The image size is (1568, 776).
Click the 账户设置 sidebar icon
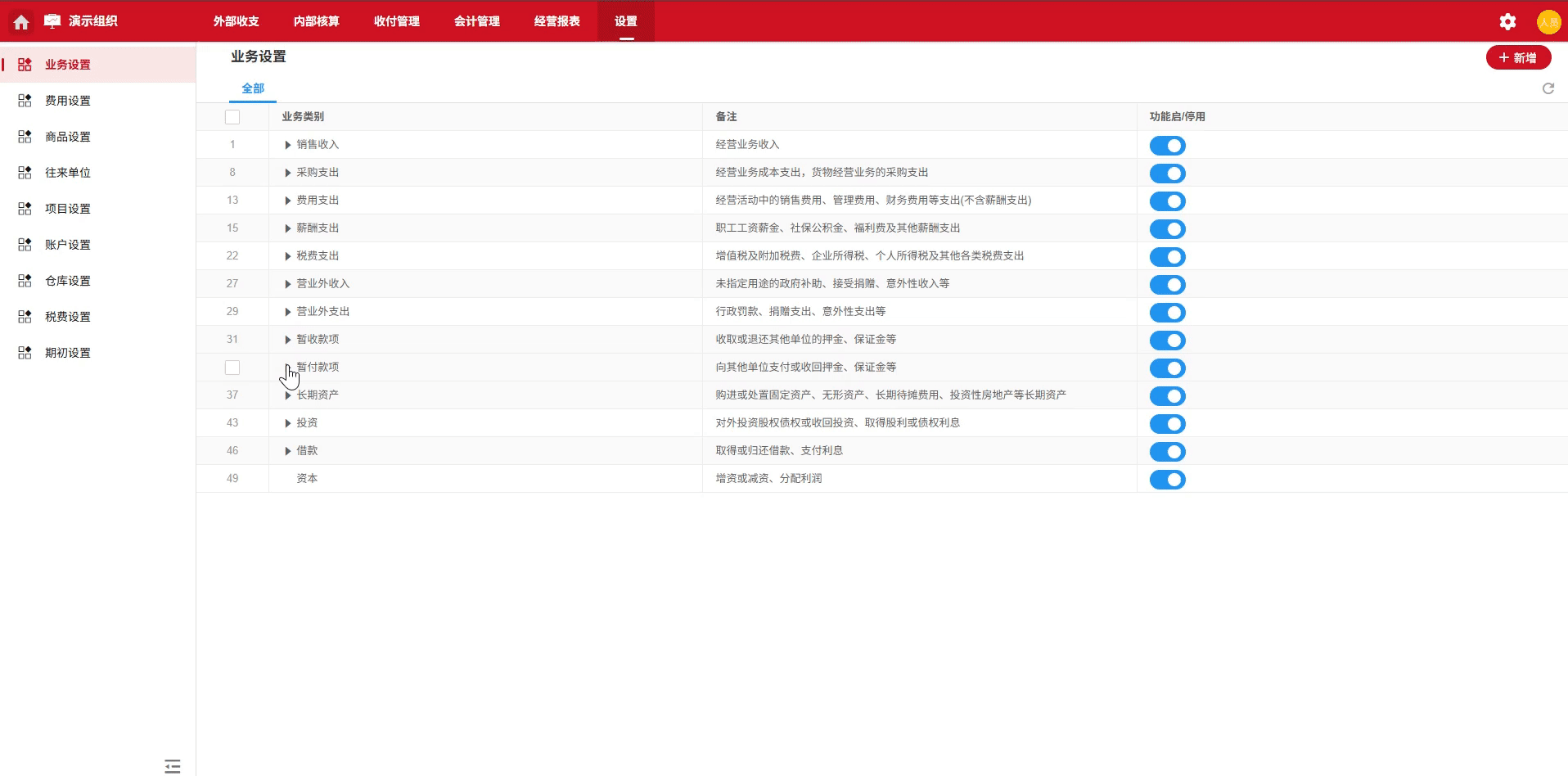point(25,245)
